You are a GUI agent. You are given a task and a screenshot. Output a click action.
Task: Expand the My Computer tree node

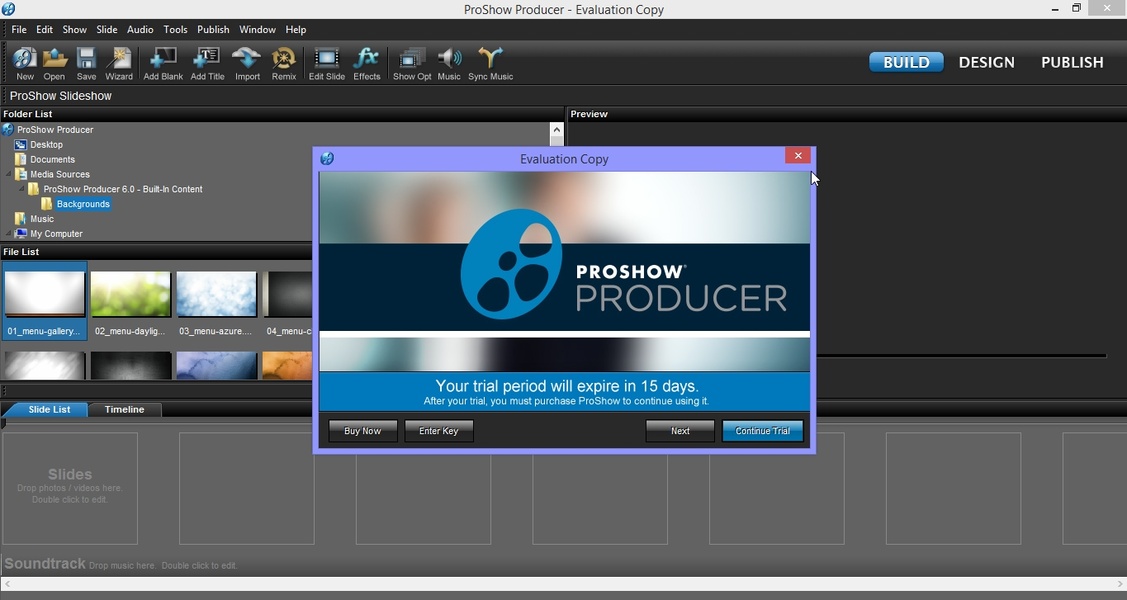[x=9, y=234]
